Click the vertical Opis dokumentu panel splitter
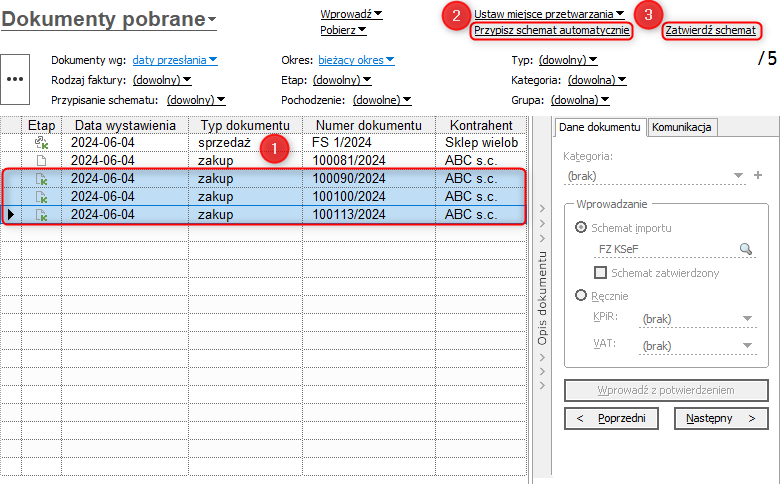Screen dimensions: 781x484 coord(542,297)
